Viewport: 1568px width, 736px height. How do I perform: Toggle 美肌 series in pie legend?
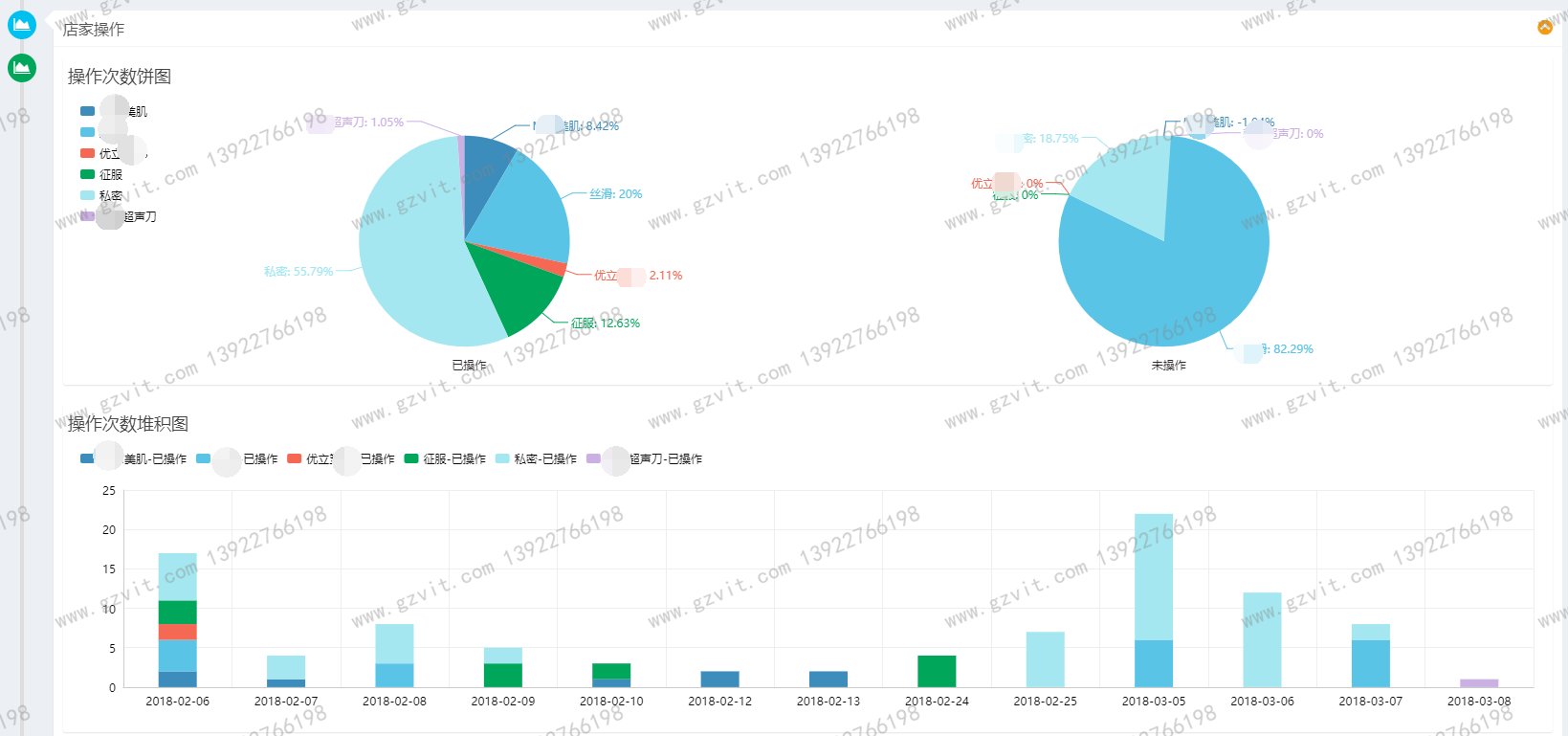tap(114, 111)
